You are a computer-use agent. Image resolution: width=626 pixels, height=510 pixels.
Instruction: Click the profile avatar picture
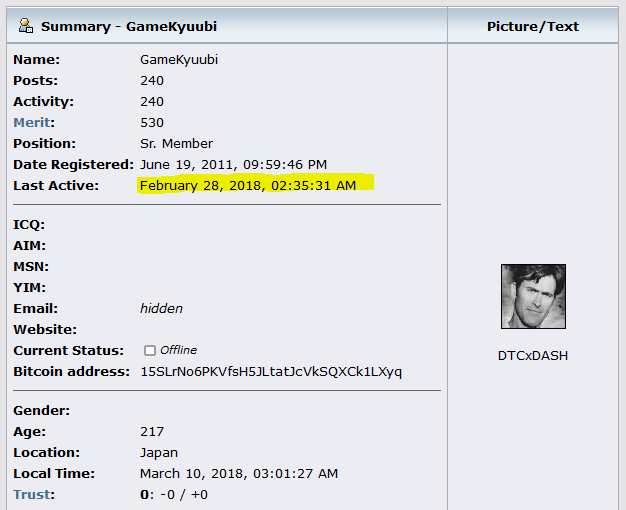tap(533, 297)
